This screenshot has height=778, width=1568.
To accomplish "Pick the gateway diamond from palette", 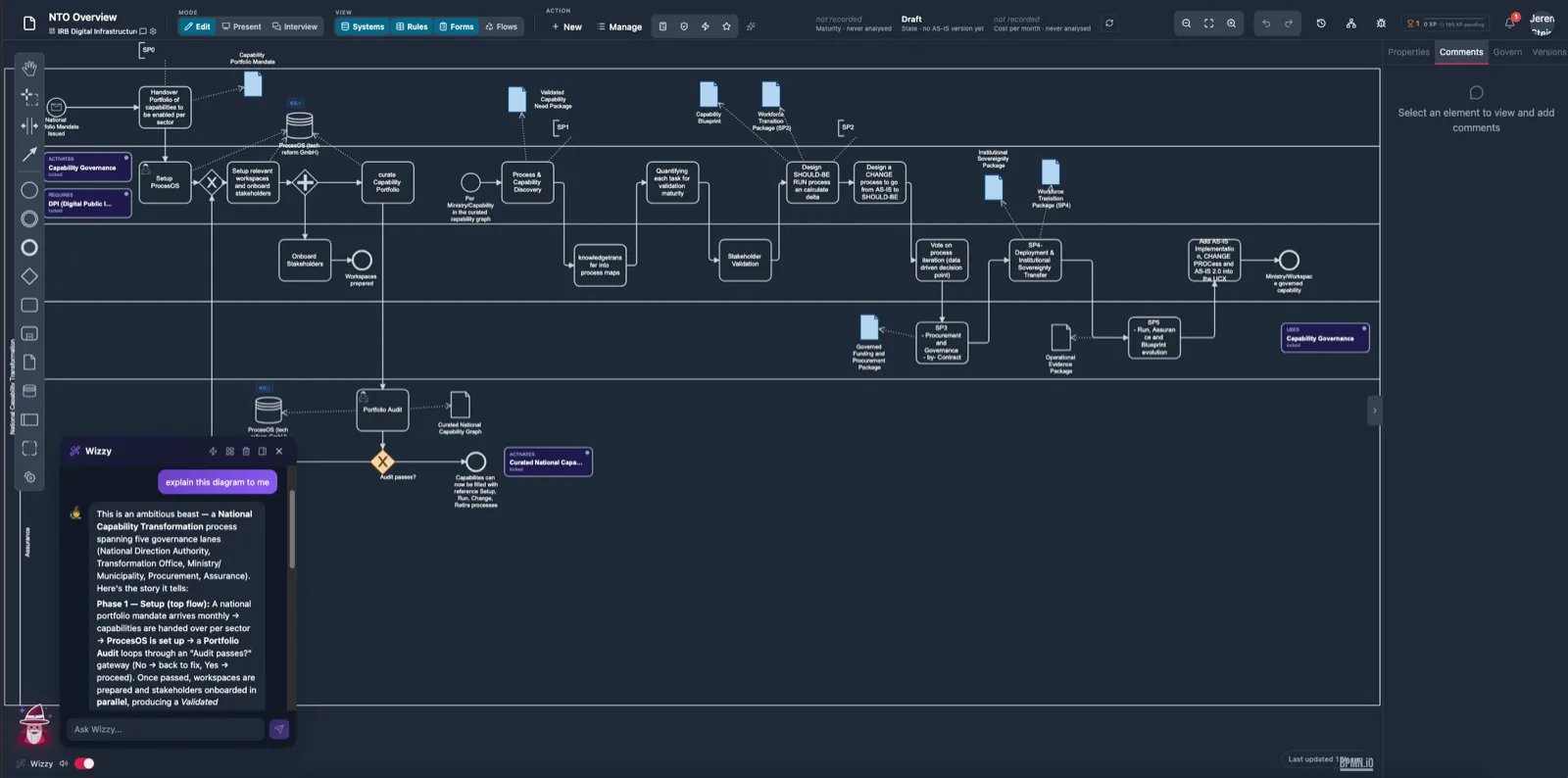I will coord(29,276).
